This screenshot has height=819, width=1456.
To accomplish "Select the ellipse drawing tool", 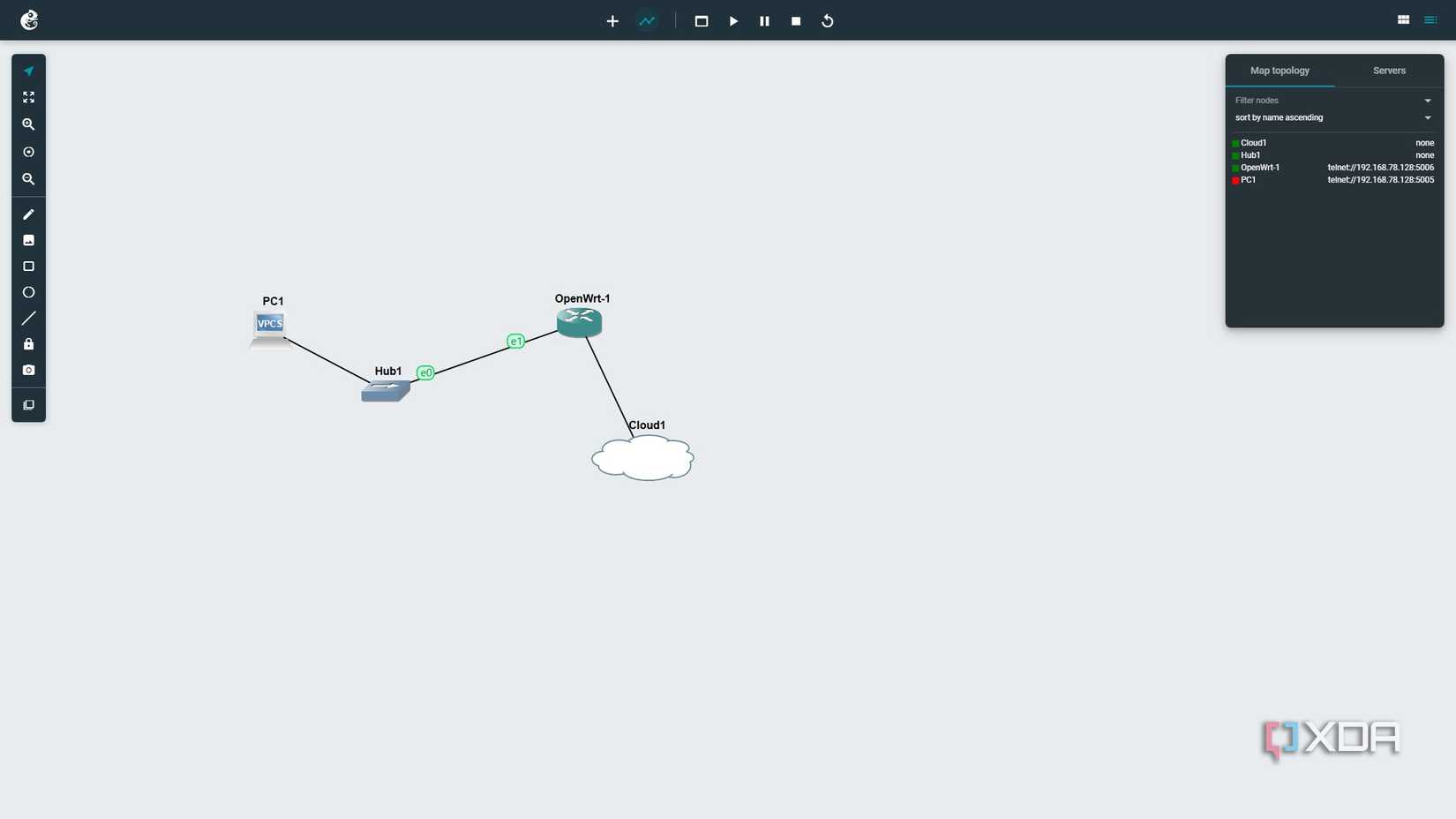I will [x=28, y=291].
